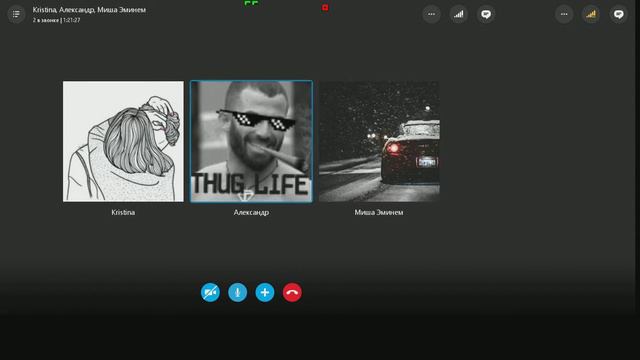Select Александр's Thug Life avatar
640x360 pixels.
click(x=251, y=141)
